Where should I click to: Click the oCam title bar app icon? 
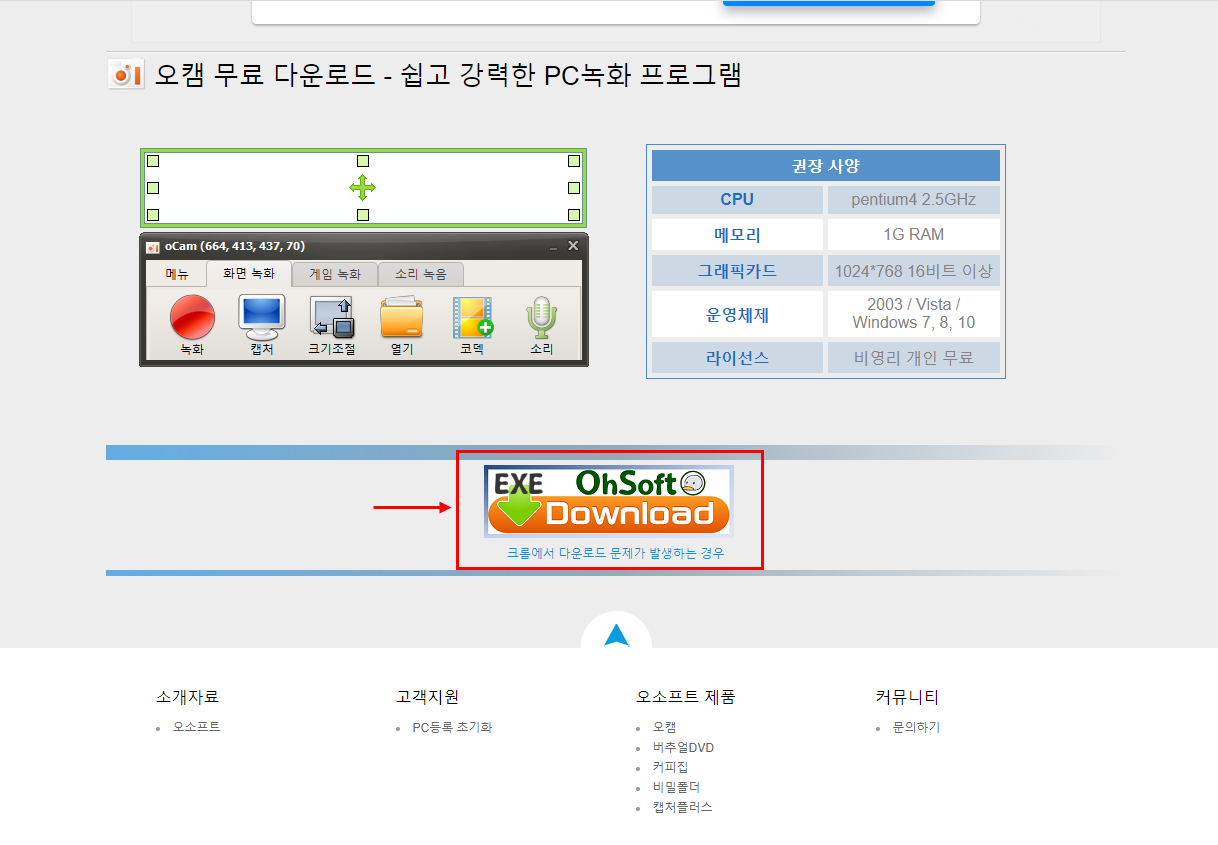(153, 247)
